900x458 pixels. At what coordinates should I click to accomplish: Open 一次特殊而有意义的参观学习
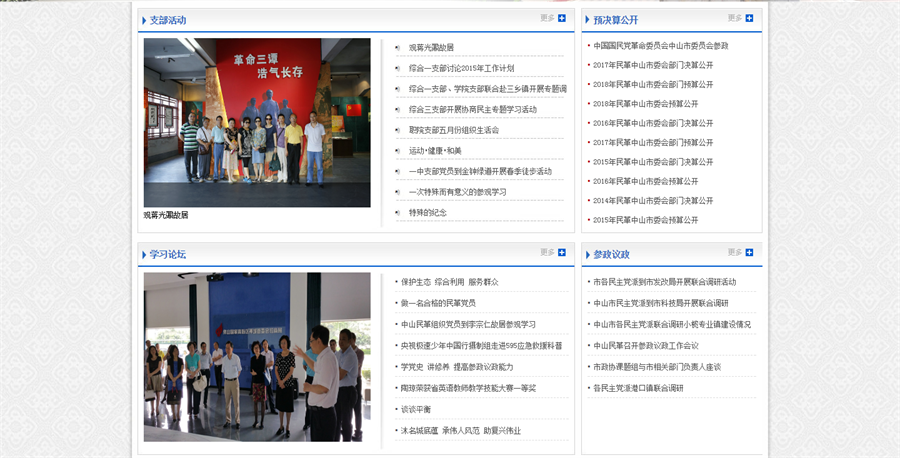coord(457,192)
